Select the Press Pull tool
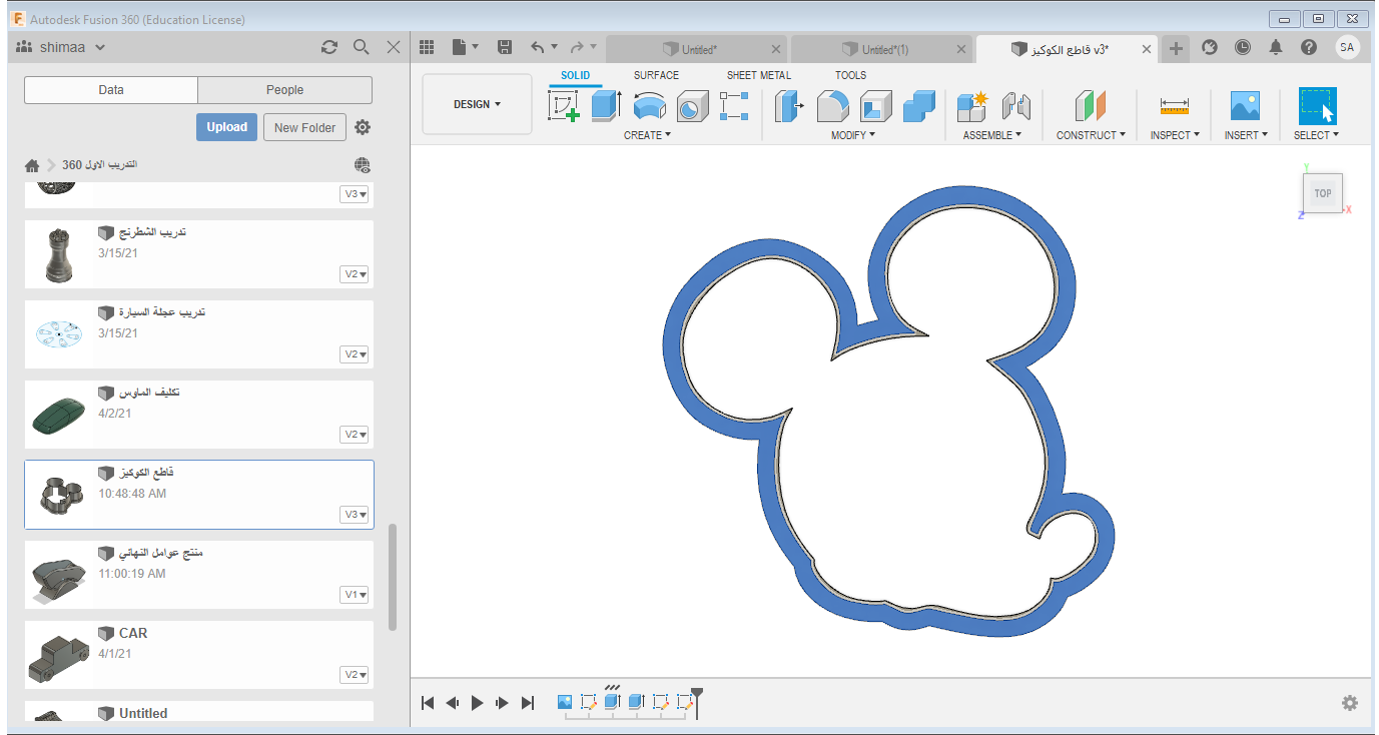1379x735 pixels. click(790, 106)
